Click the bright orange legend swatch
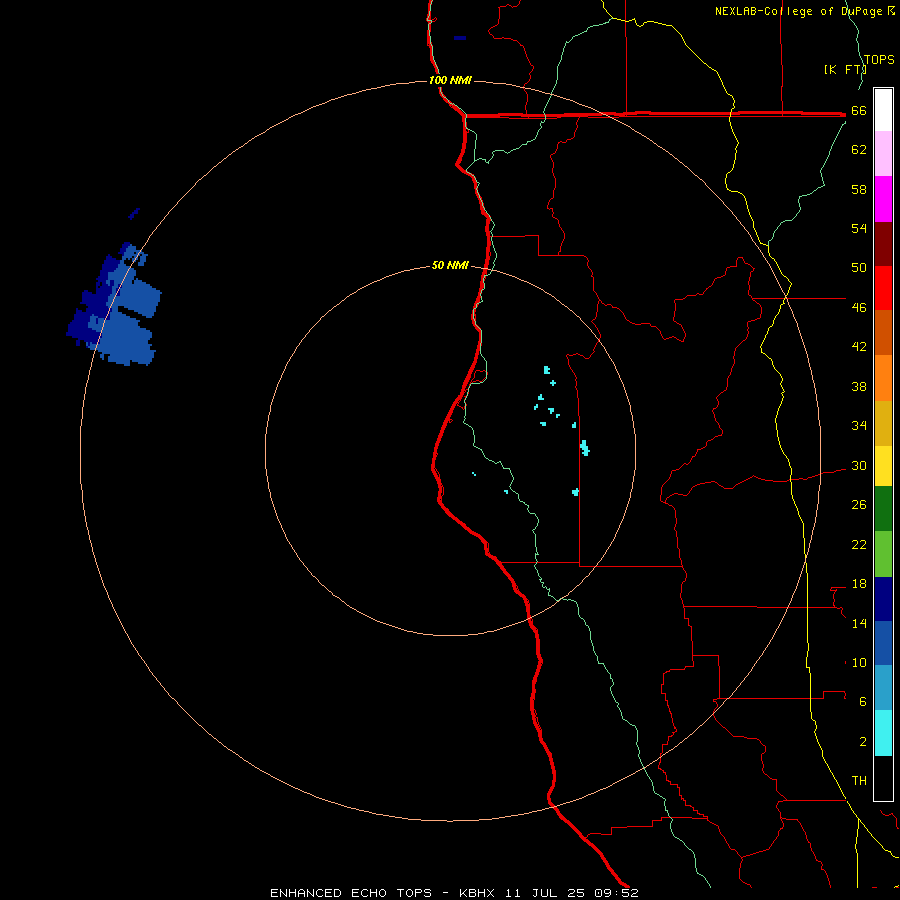Image resolution: width=900 pixels, height=900 pixels. tap(883, 378)
